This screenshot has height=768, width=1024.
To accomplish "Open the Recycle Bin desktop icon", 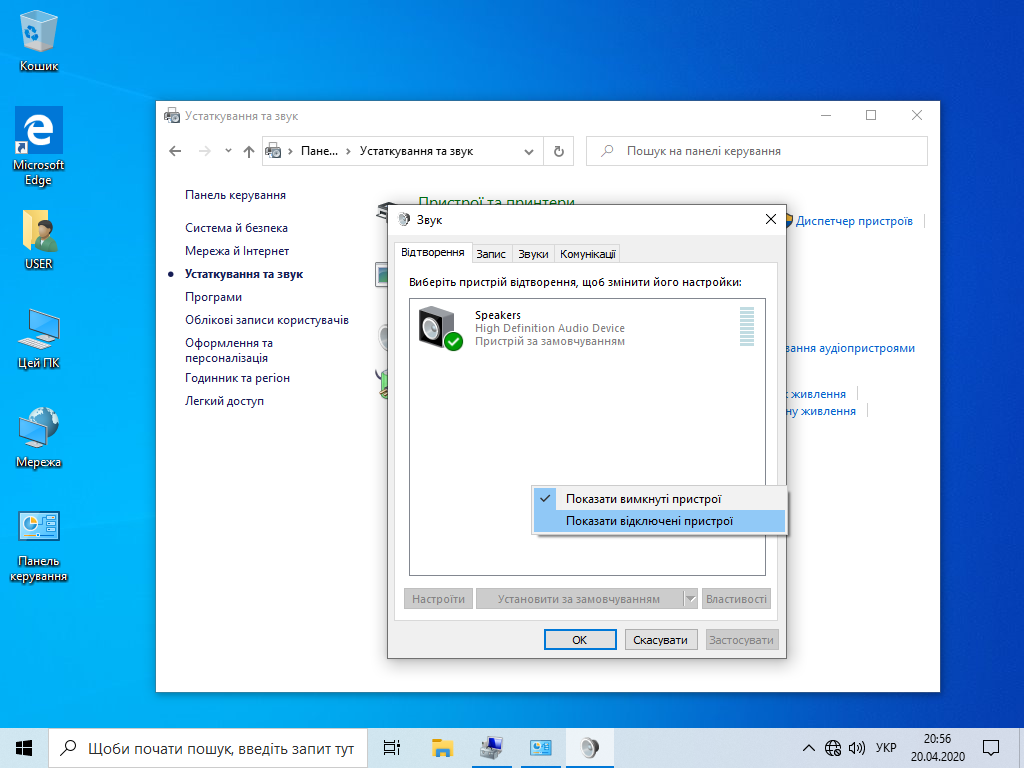I will point(39,40).
